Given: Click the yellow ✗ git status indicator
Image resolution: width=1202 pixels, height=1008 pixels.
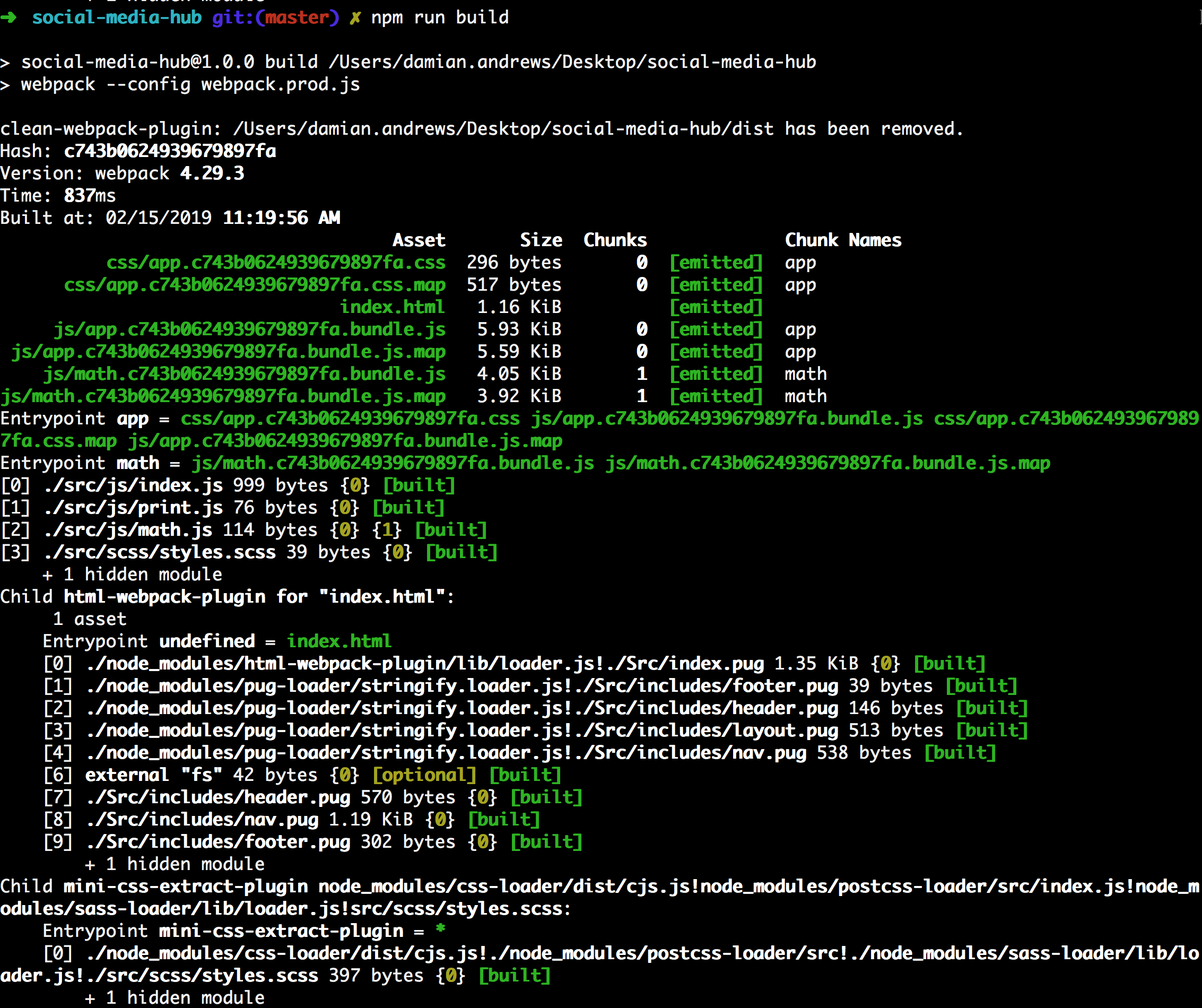Looking at the screenshot, I should [x=355, y=17].
